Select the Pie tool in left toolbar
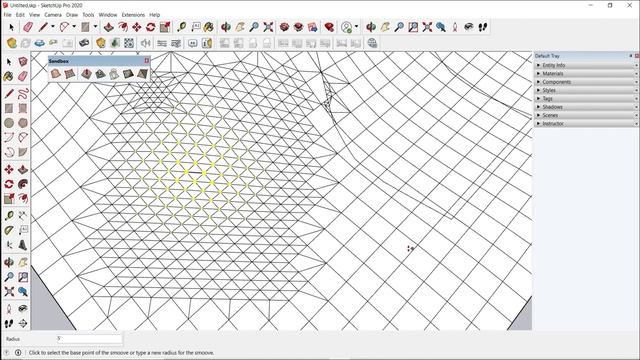Viewport: 640px width, 360px height. (23, 152)
